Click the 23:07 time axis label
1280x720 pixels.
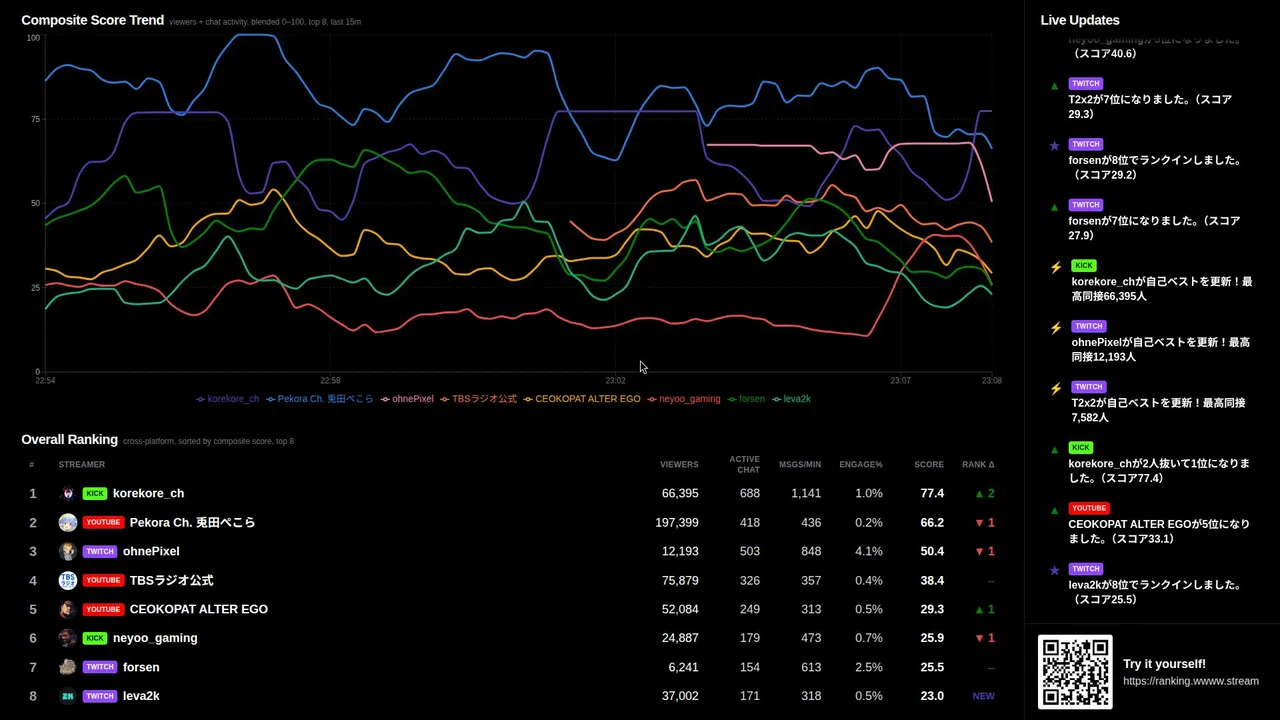[901, 381]
